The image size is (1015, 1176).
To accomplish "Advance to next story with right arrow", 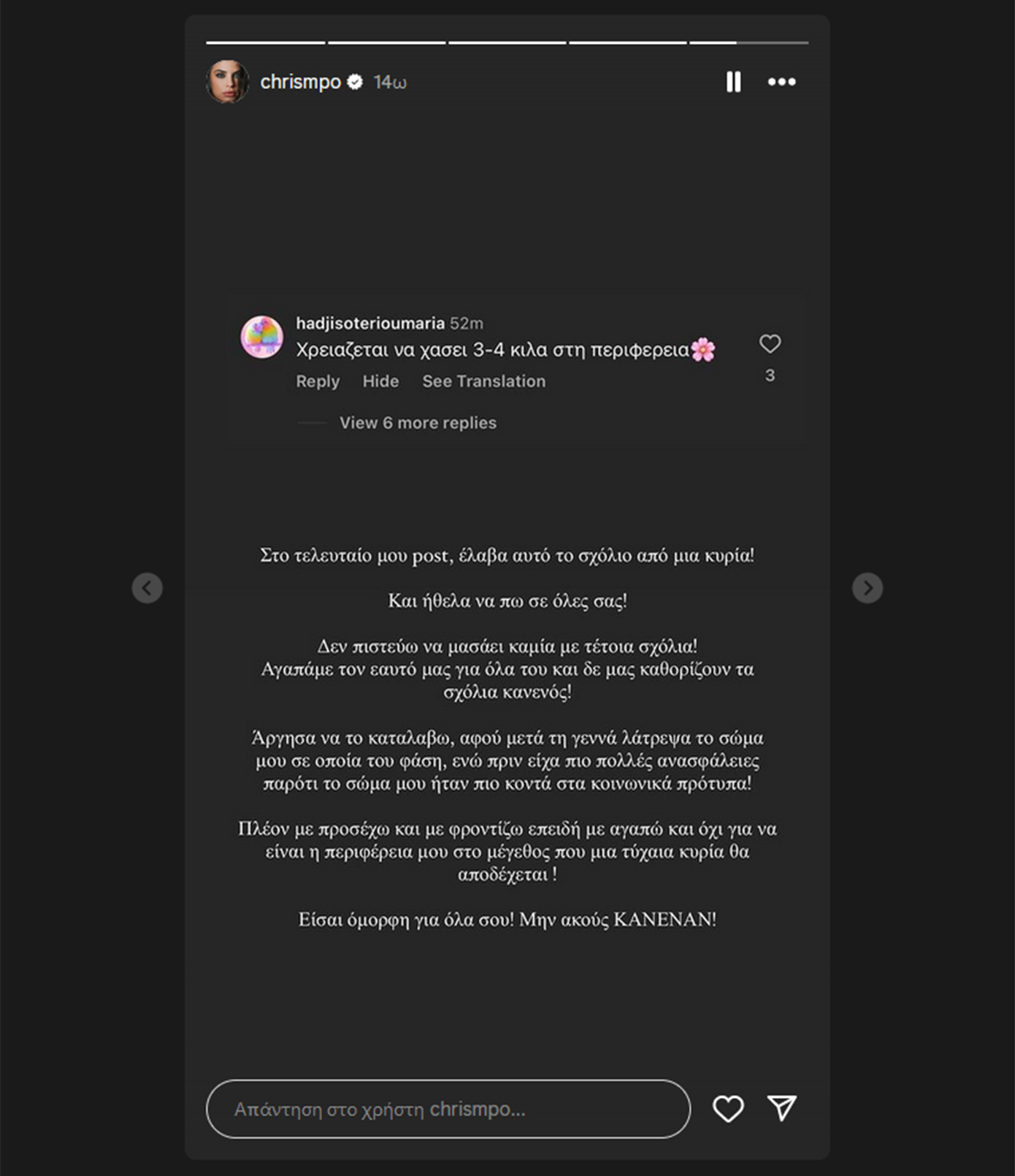I will coord(867,588).
